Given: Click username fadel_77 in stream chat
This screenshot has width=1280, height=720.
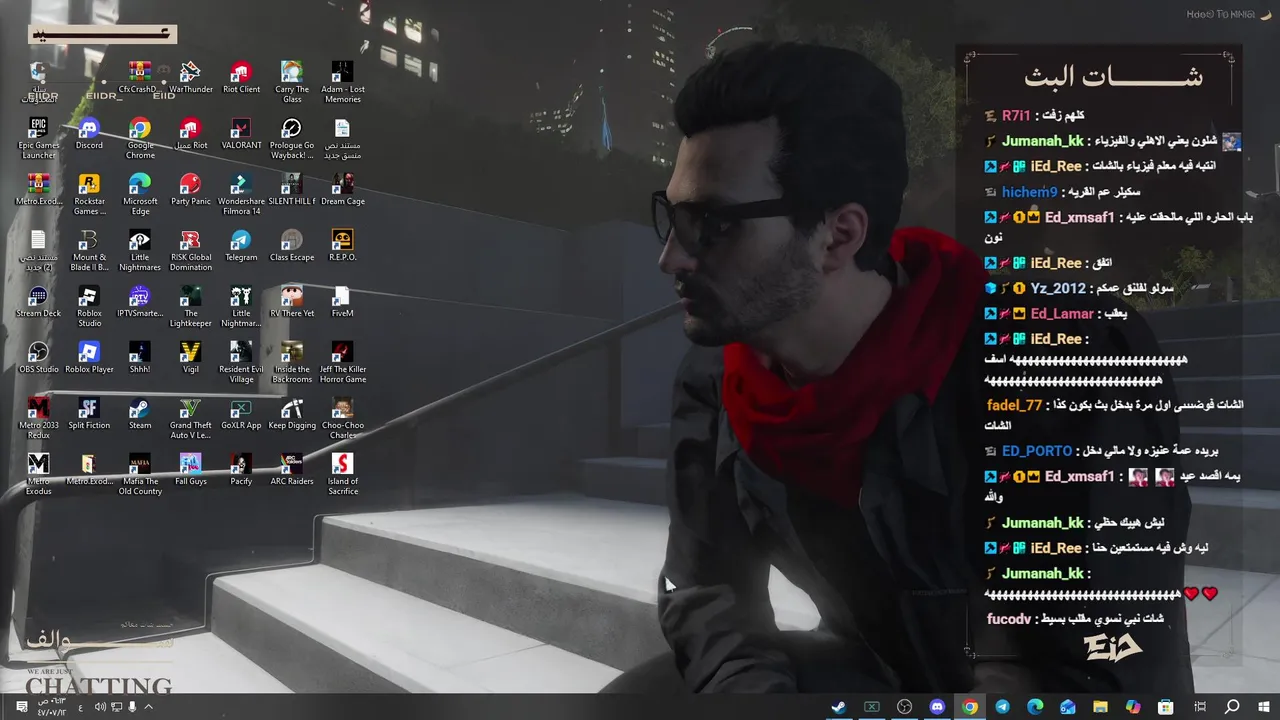Looking at the screenshot, I should pos(1014,405).
